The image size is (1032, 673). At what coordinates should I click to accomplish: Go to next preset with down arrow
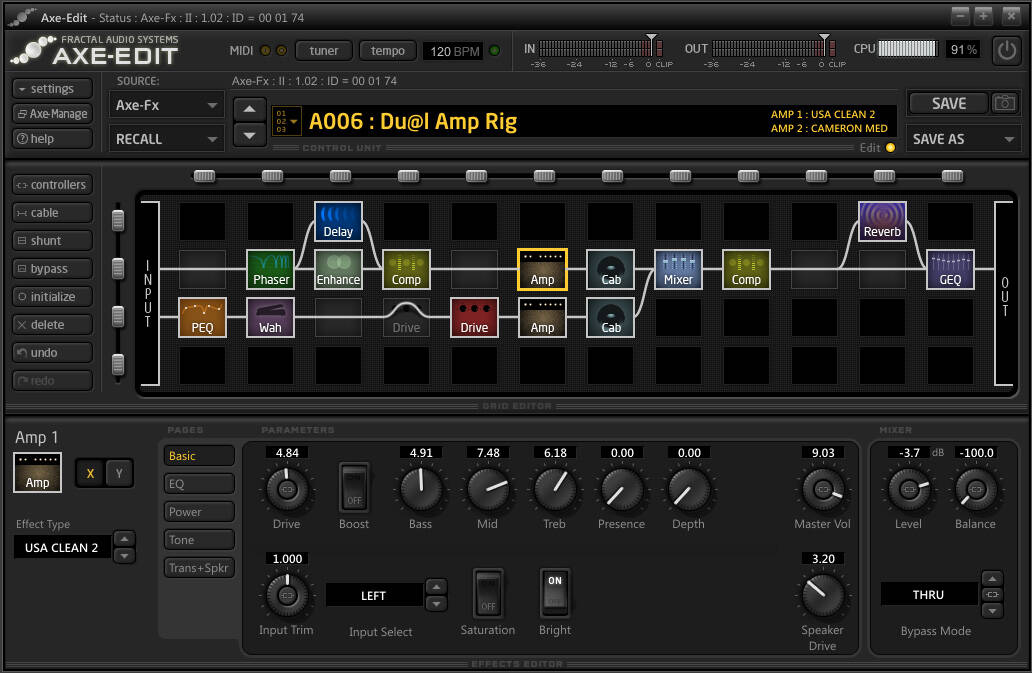pyautogui.click(x=249, y=136)
